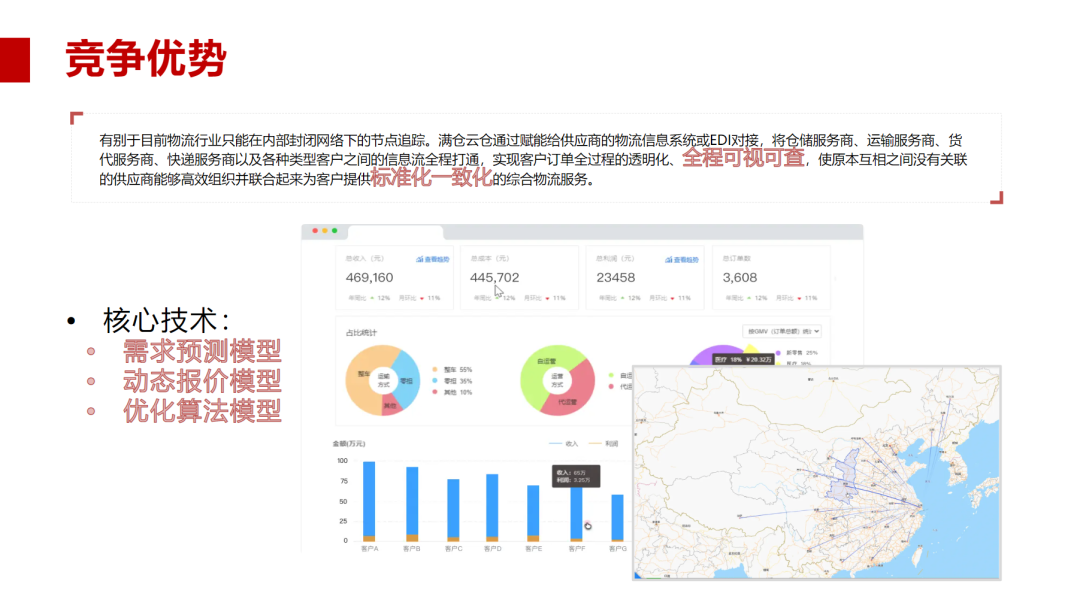Click the 客户G blue bar

point(617,517)
